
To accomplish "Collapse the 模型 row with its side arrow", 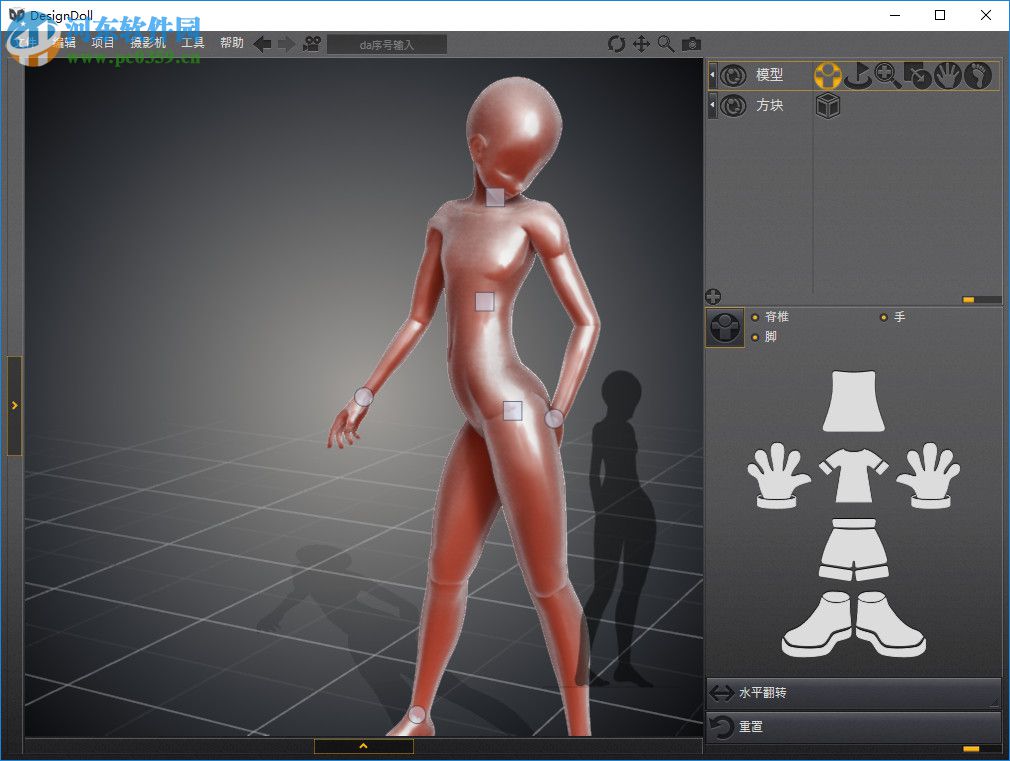I will pyautogui.click(x=712, y=76).
